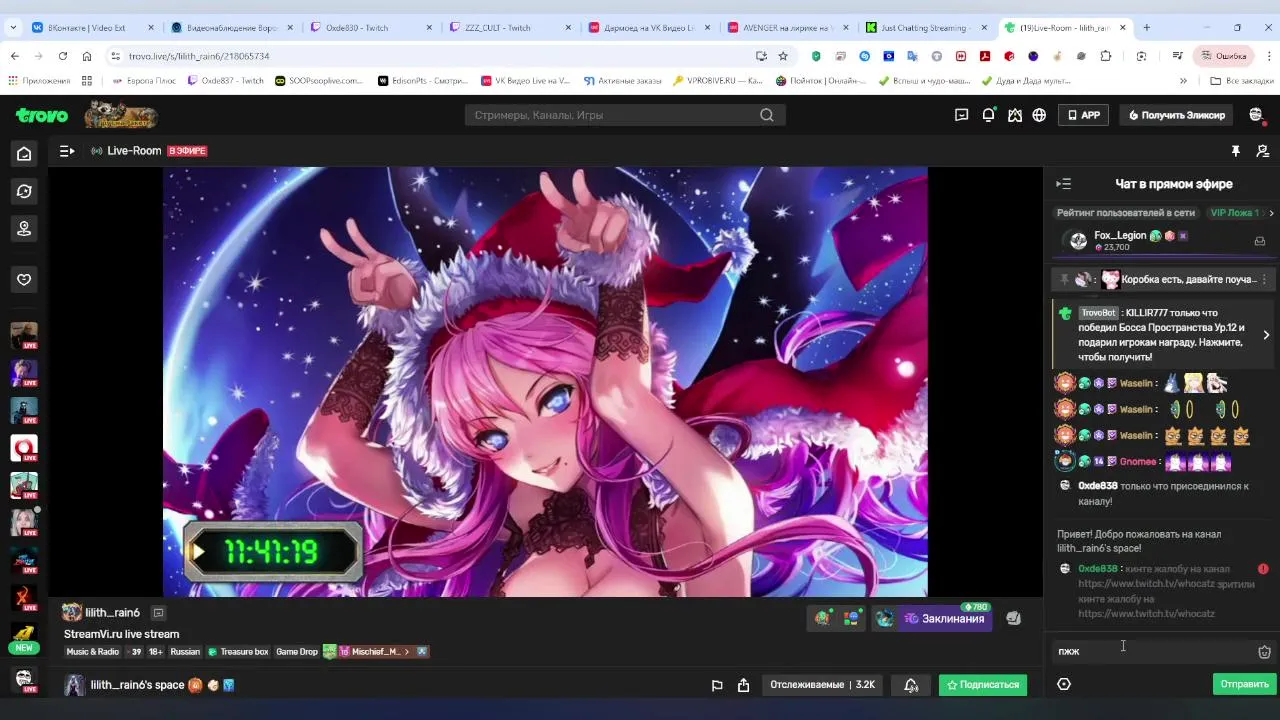Open Рейтинг пользователей в сети tab
This screenshot has width=1280, height=720.
1126,213
